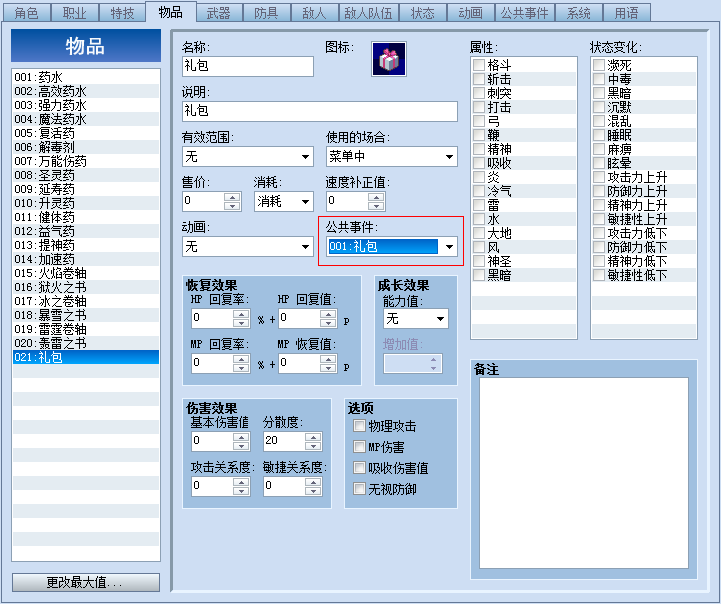Check the 敏捷性低下 state change
The image size is (721, 604).
599,275
